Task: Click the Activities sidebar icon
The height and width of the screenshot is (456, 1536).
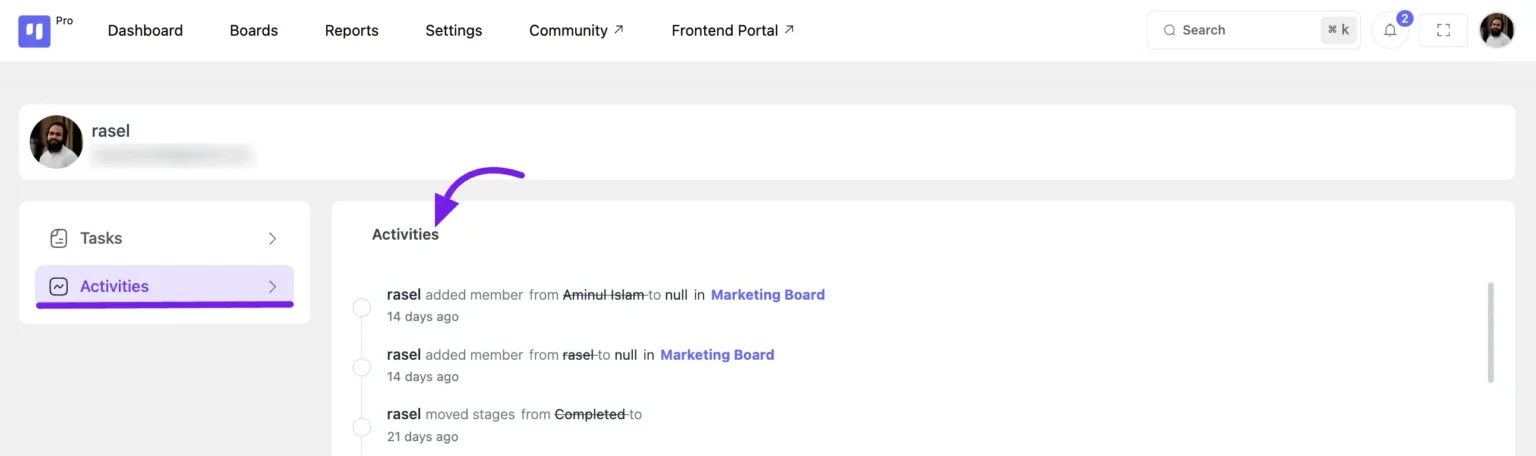Action: point(59,286)
